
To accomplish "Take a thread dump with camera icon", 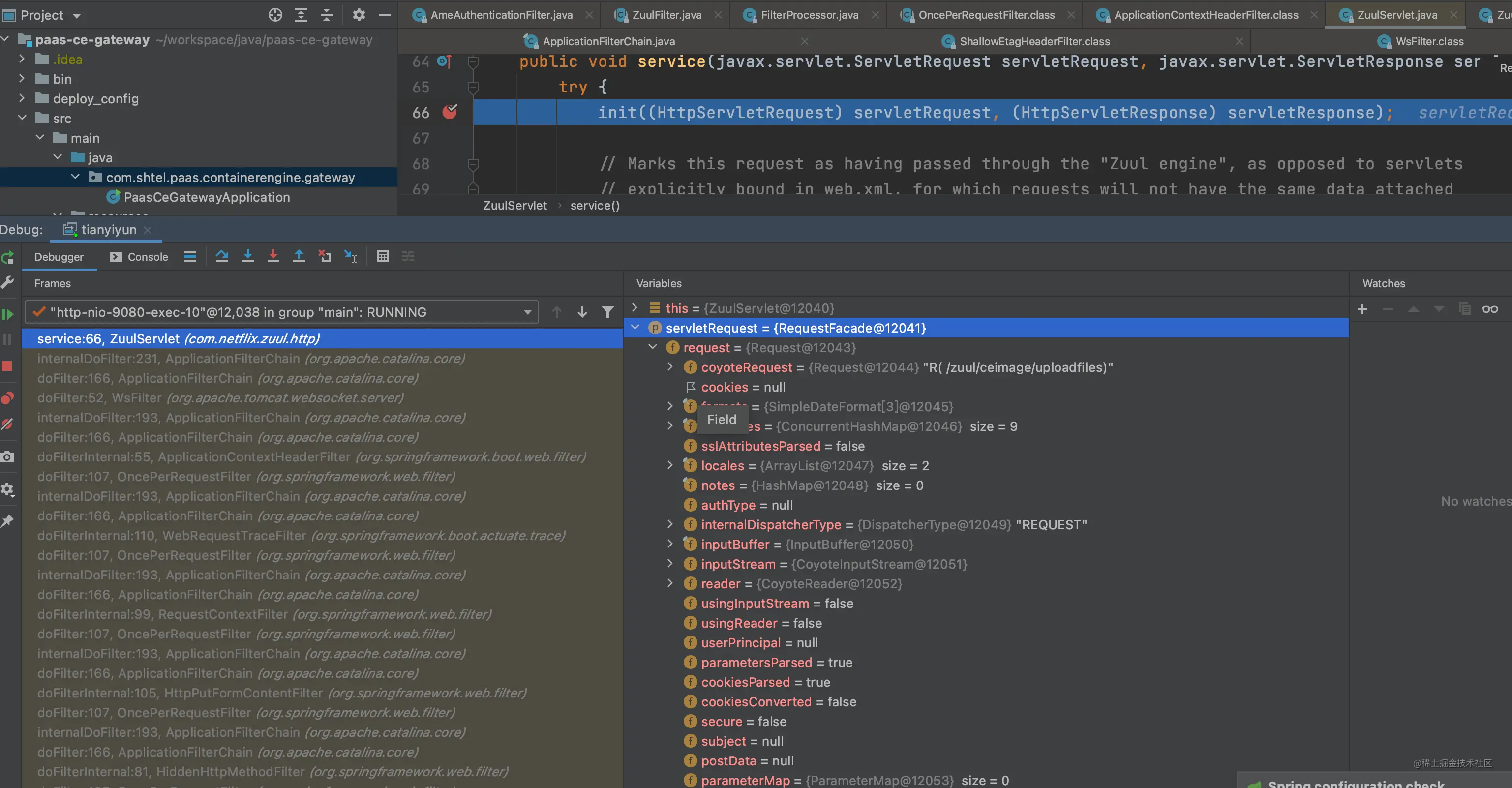I will pyautogui.click(x=8, y=457).
